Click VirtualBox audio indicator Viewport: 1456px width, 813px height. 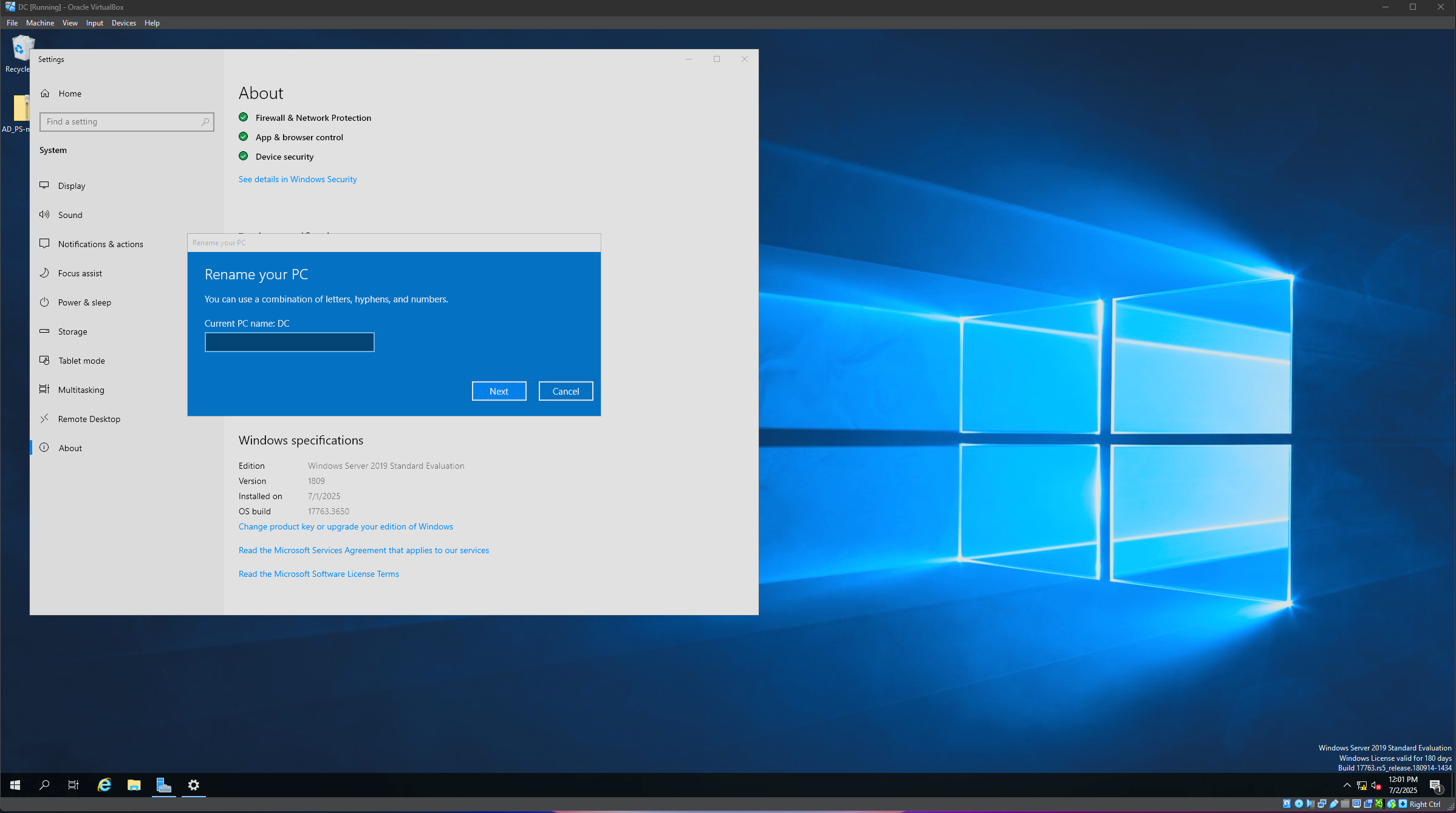coord(1310,804)
